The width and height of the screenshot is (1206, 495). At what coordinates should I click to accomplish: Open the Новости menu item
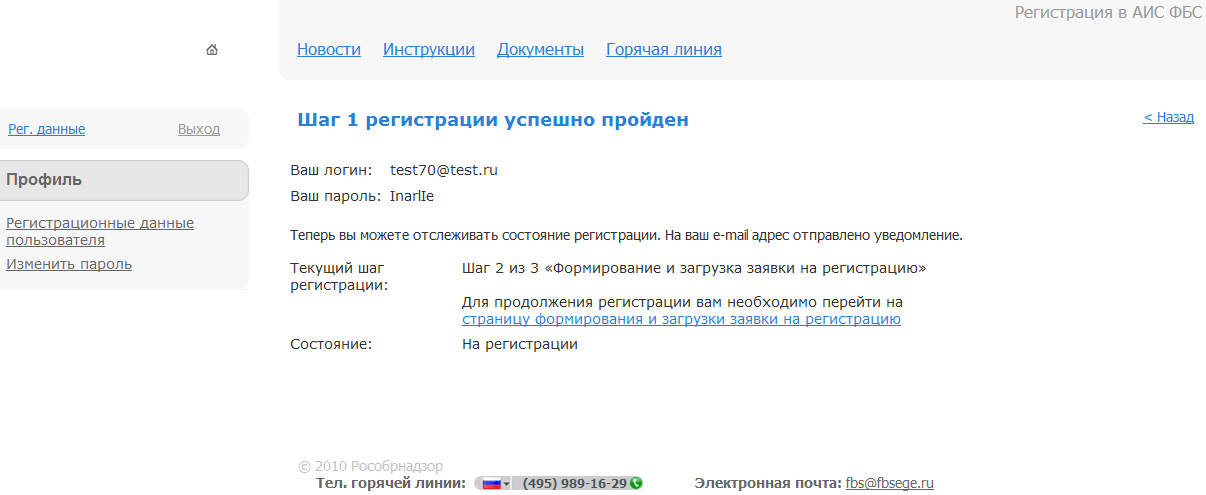click(x=329, y=50)
